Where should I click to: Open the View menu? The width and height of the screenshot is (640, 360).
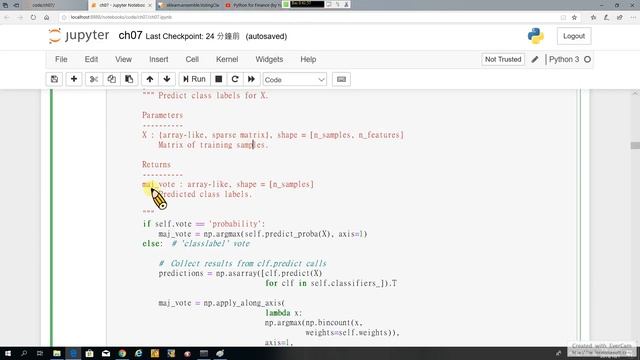point(123,60)
